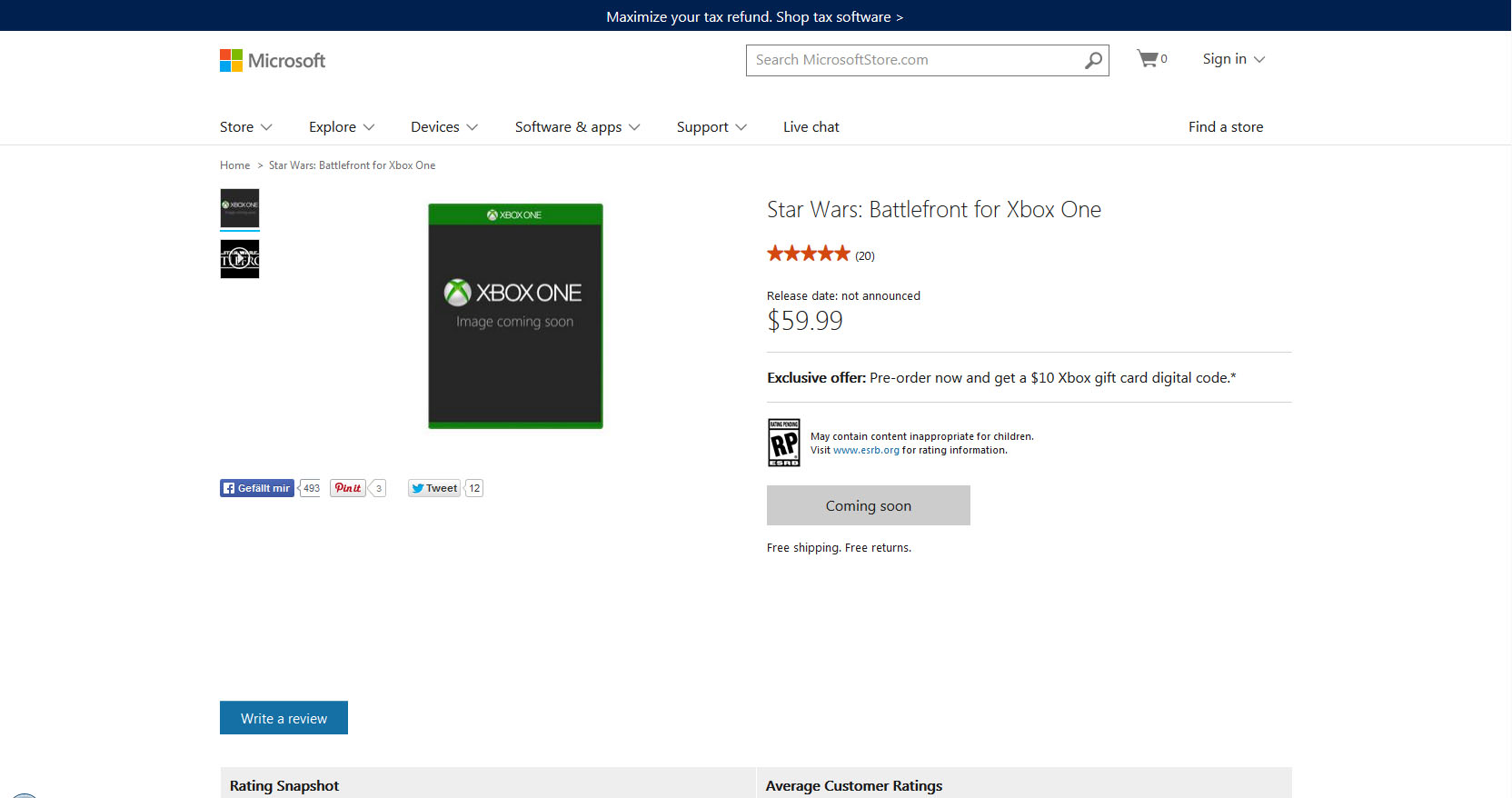The width and height of the screenshot is (1512, 798).
Task: Click the Pinterest Pin it button
Action: [x=348, y=488]
